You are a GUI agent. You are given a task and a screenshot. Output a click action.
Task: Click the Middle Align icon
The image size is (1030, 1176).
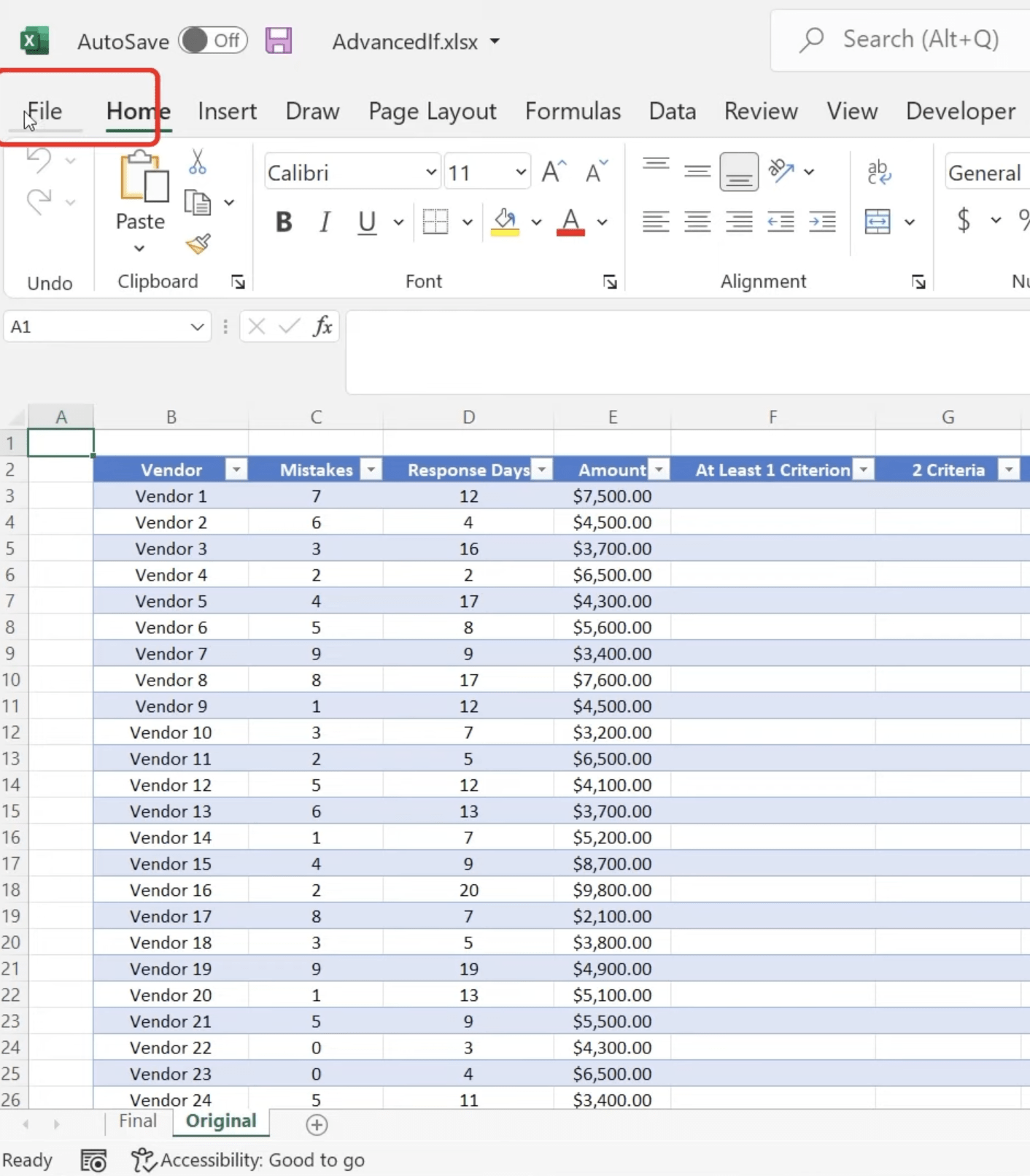tap(697, 172)
